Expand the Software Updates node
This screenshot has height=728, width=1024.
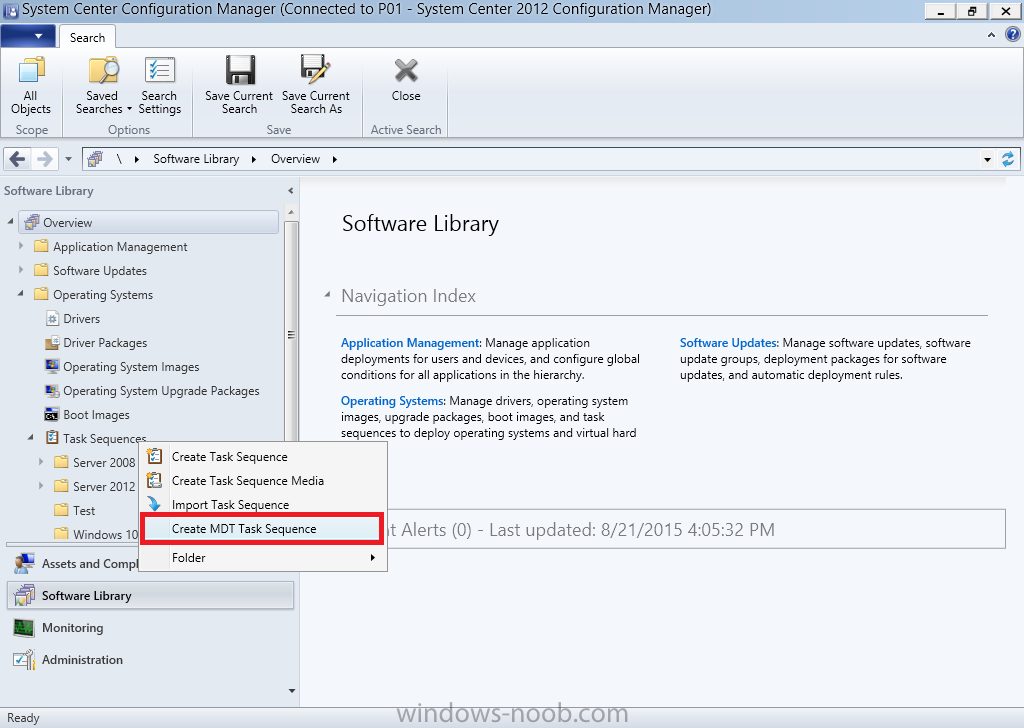(21, 270)
